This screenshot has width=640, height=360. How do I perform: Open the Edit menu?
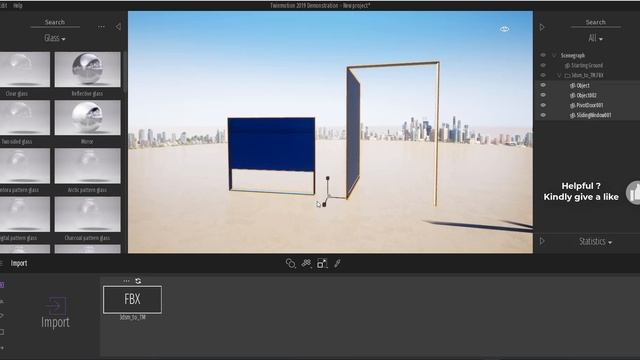pos(3,5)
